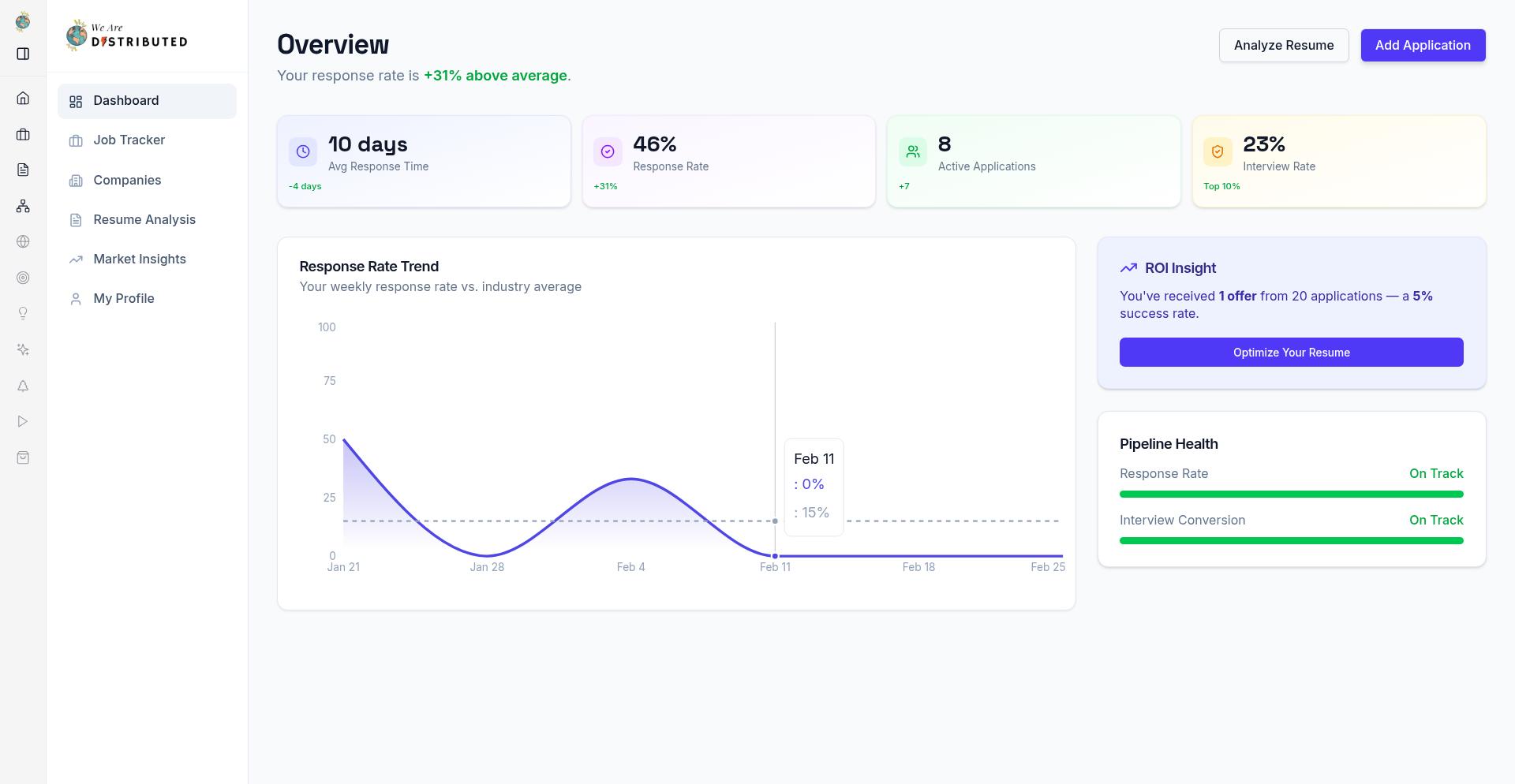Select the home icon in the icon rail

click(x=23, y=98)
